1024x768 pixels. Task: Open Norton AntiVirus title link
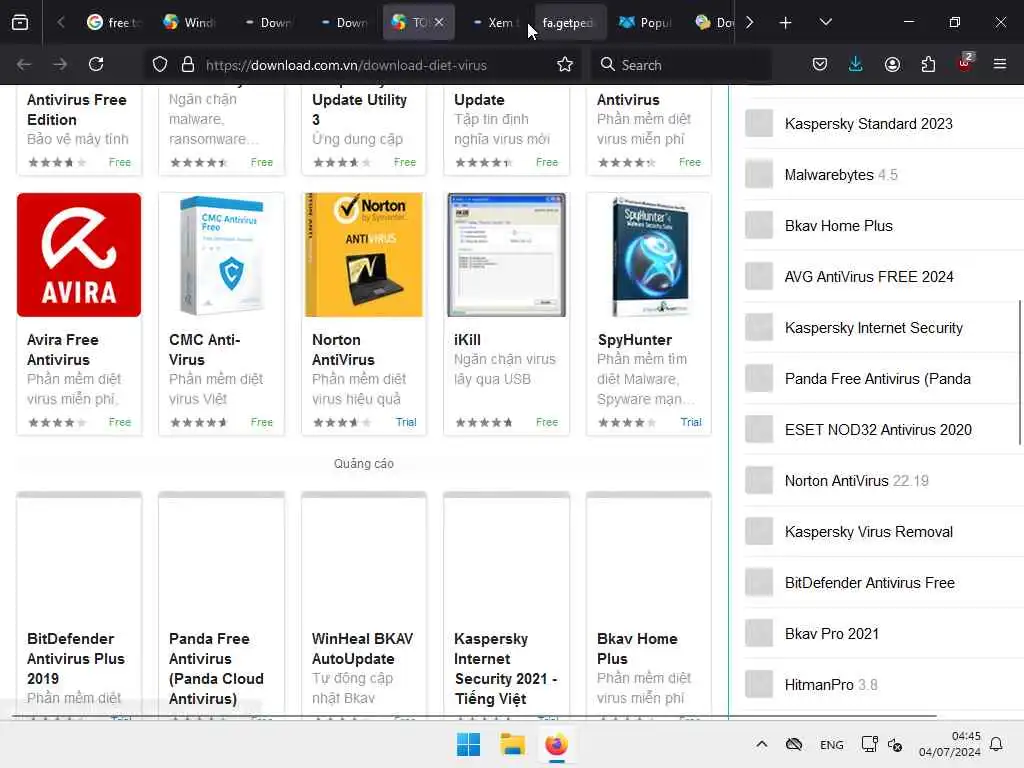point(343,349)
